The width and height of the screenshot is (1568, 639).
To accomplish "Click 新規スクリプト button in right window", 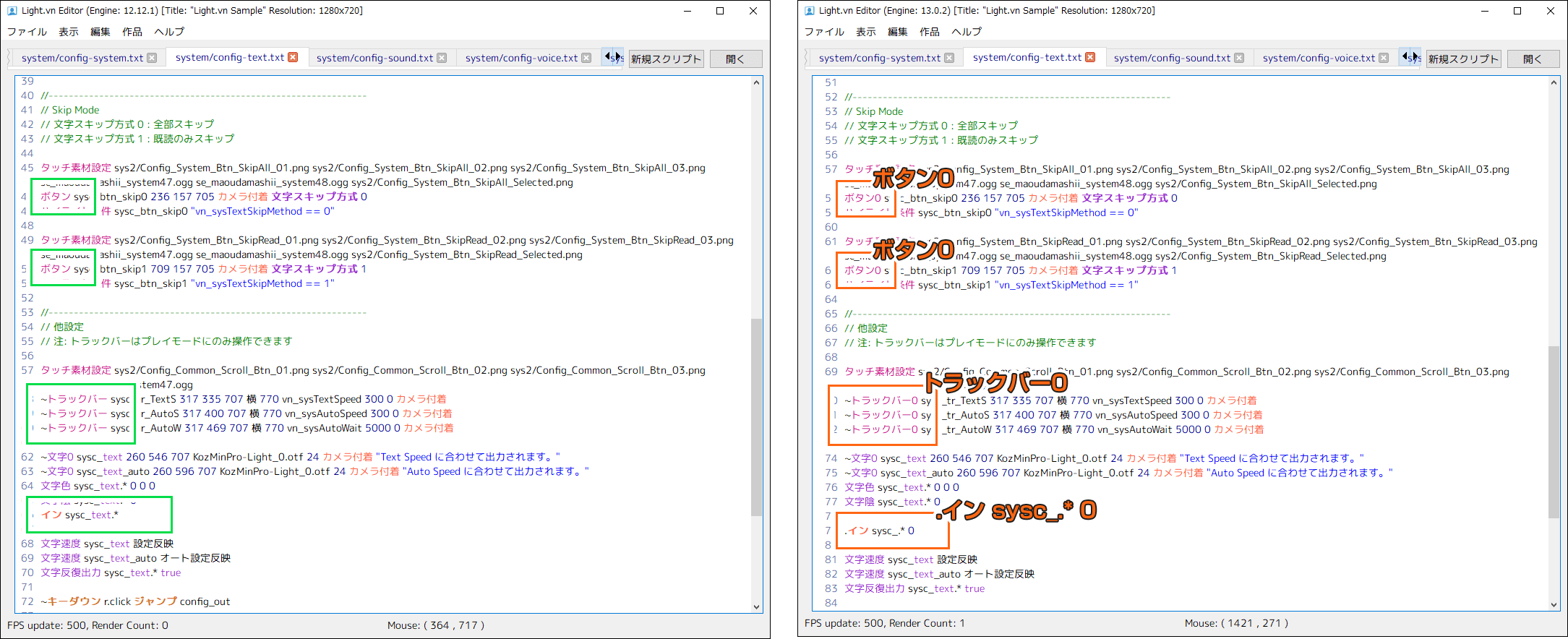I will coord(1464,59).
